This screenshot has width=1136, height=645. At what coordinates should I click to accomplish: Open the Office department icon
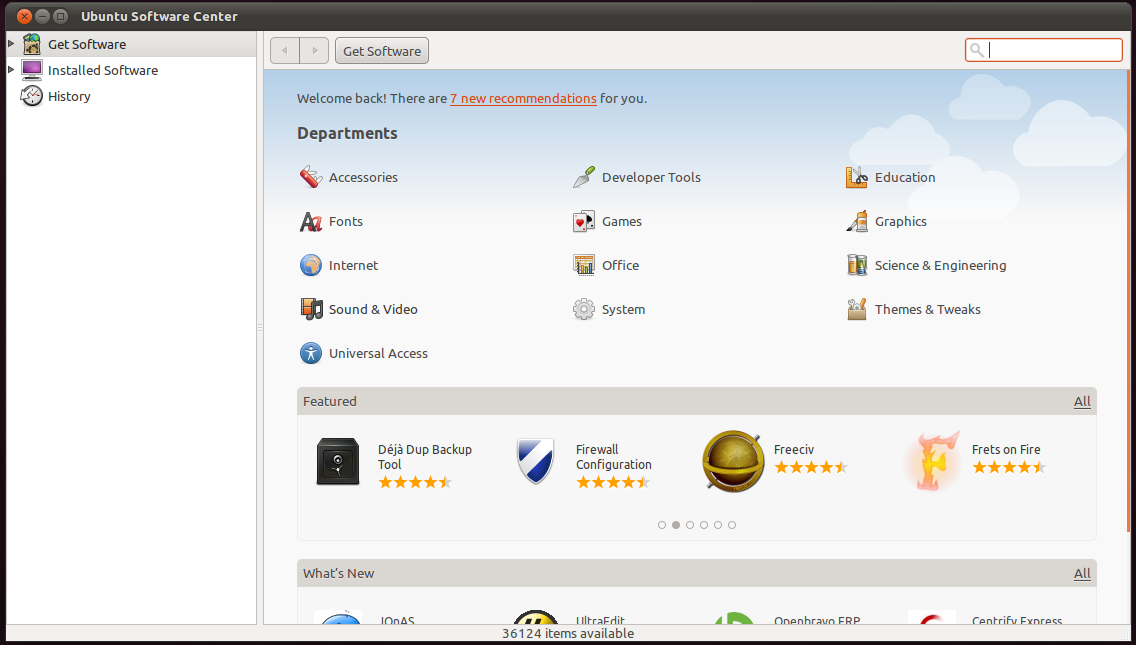584,265
